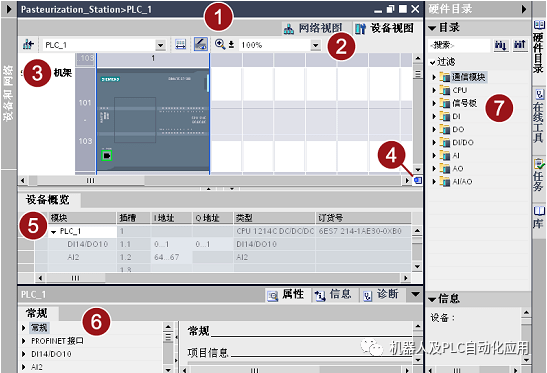Click the overview navigation icon at the device view corner

(418, 180)
